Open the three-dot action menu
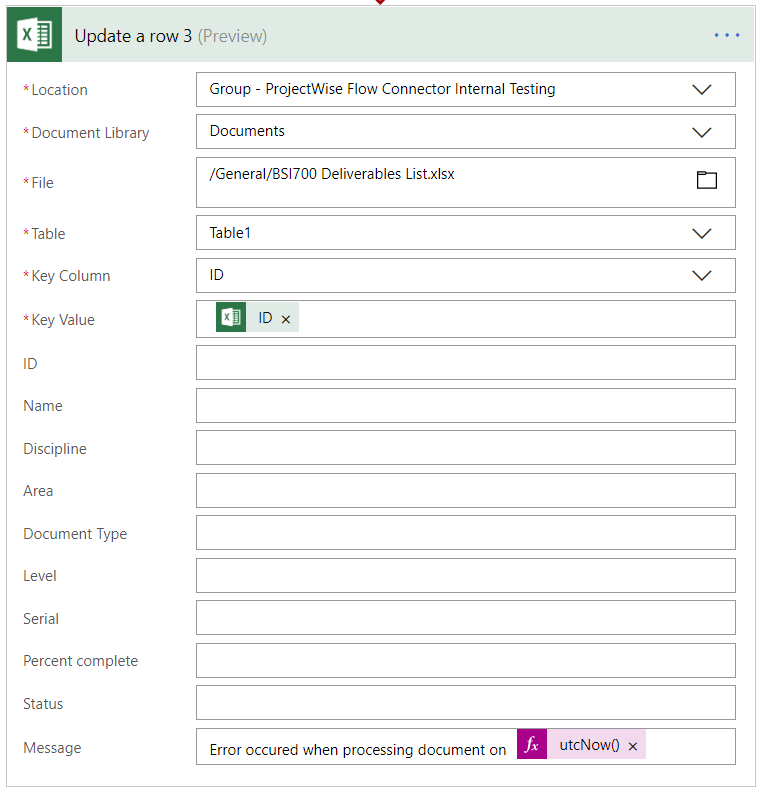 [726, 35]
